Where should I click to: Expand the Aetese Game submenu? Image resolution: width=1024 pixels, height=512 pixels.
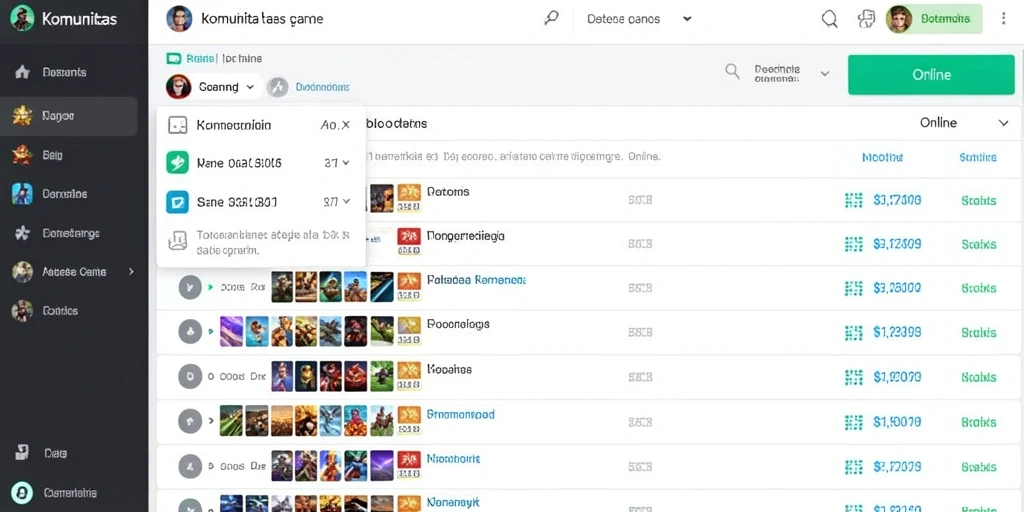coord(131,271)
